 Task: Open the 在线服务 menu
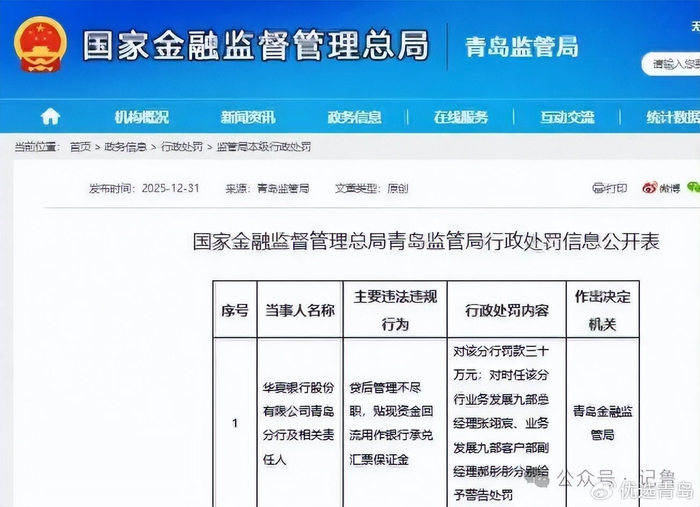point(461,117)
